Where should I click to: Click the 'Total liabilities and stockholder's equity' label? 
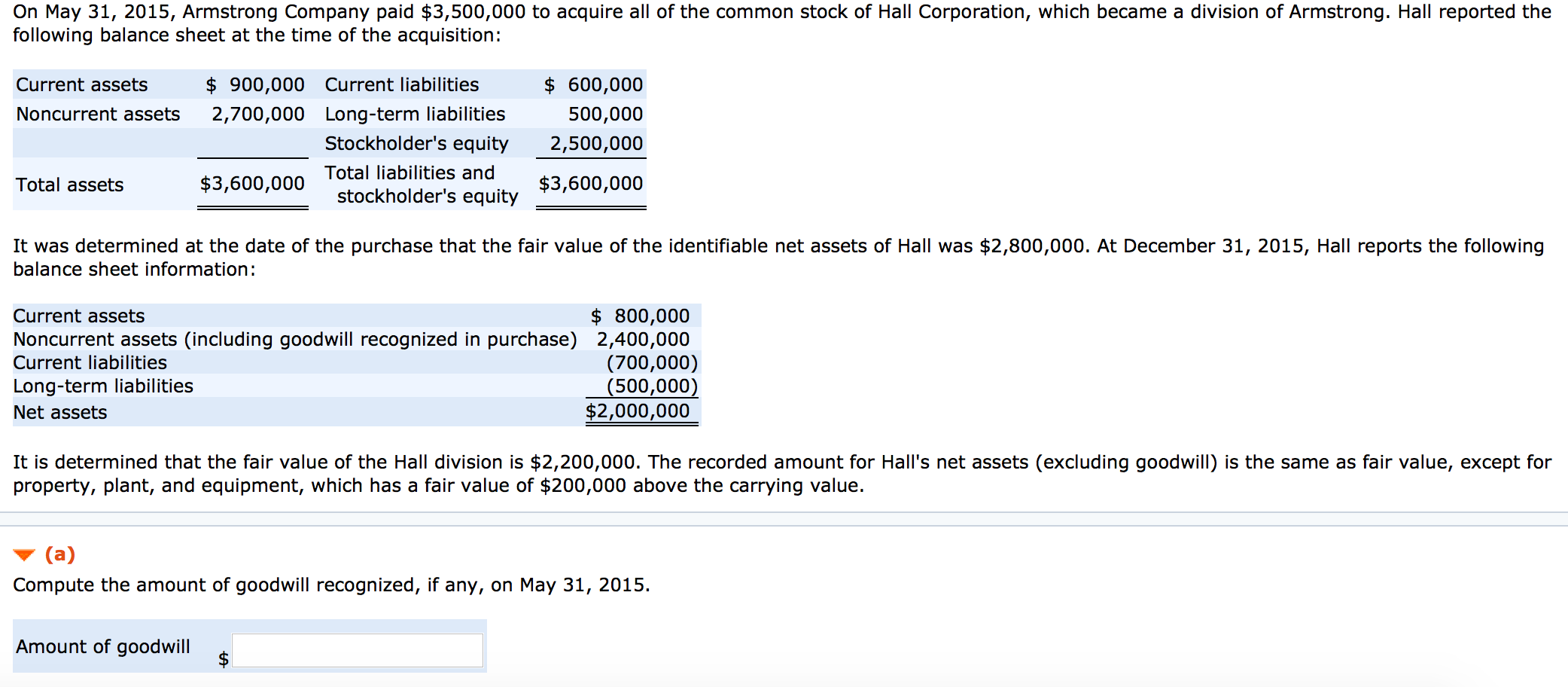tap(422, 185)
